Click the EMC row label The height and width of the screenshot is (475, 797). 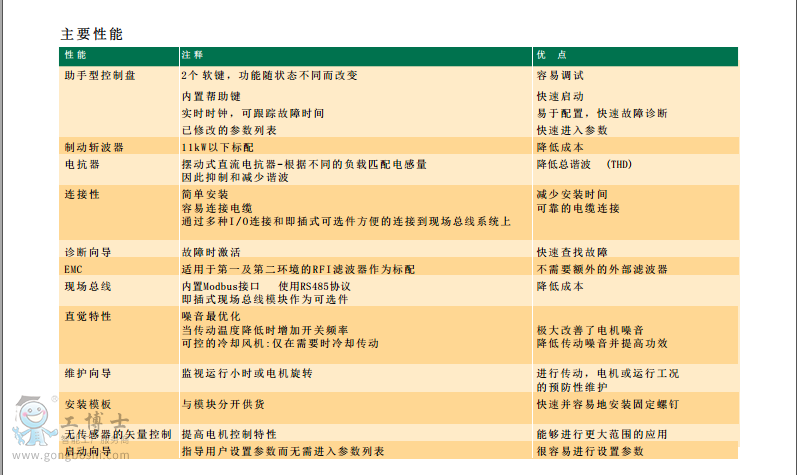(73, 270)
